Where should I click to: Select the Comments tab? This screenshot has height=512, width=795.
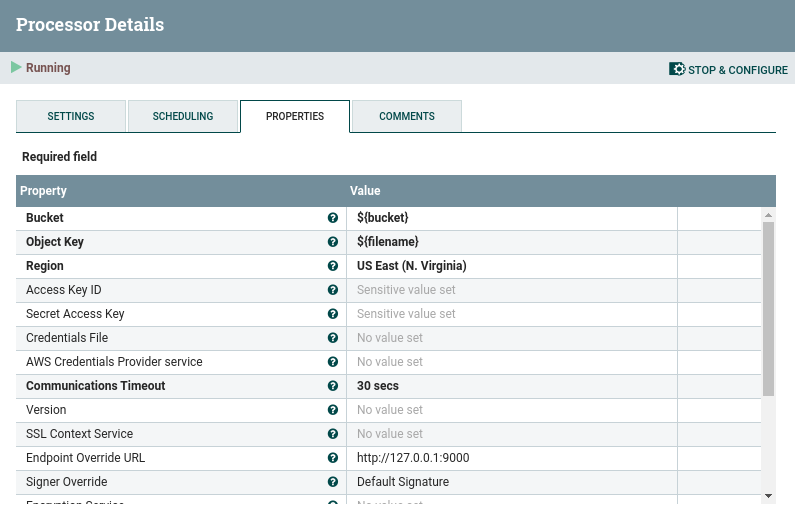pyautogui.click(x=407, y=116)
